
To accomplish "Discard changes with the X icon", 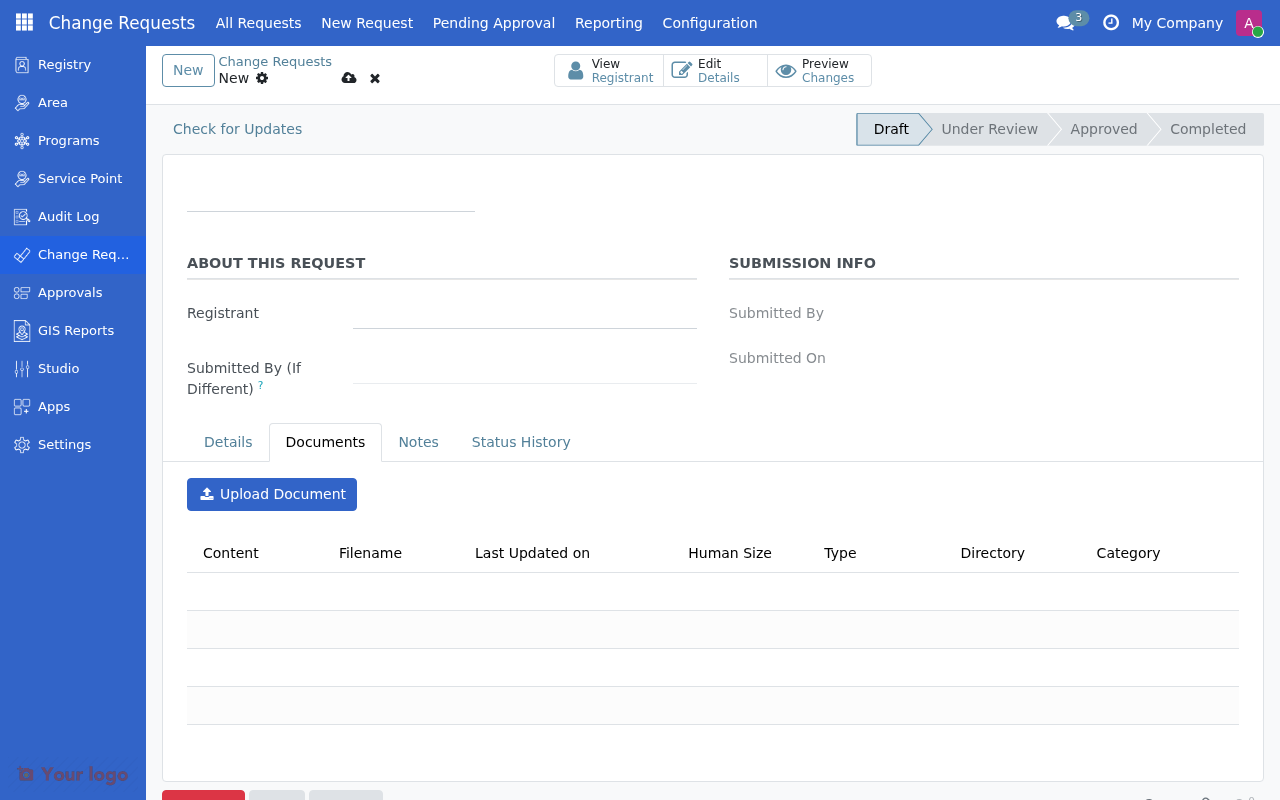I will [374, 78].
